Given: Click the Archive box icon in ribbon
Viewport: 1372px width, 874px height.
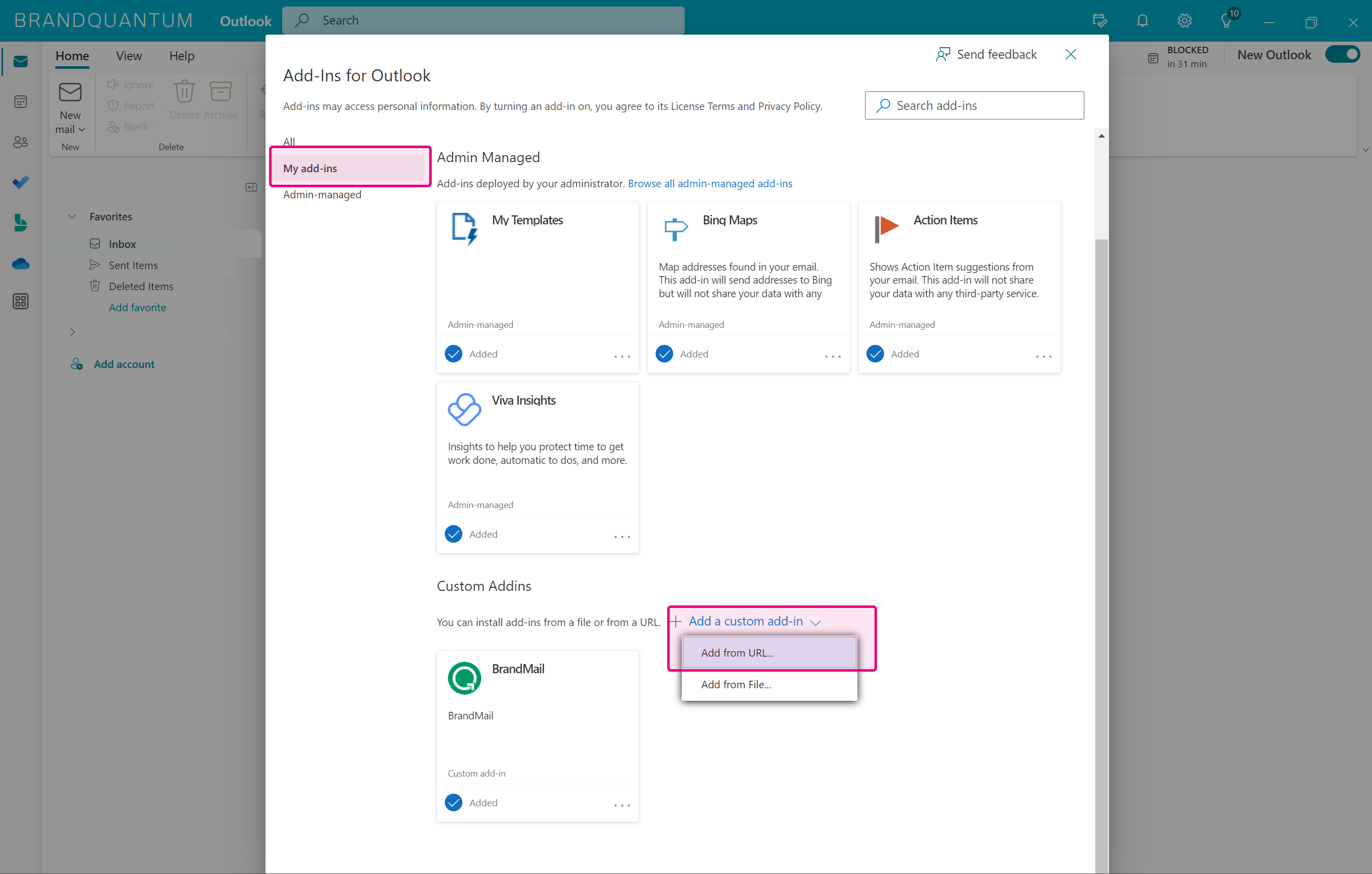Looking at the screenshot, I should (x=220, y=91).
